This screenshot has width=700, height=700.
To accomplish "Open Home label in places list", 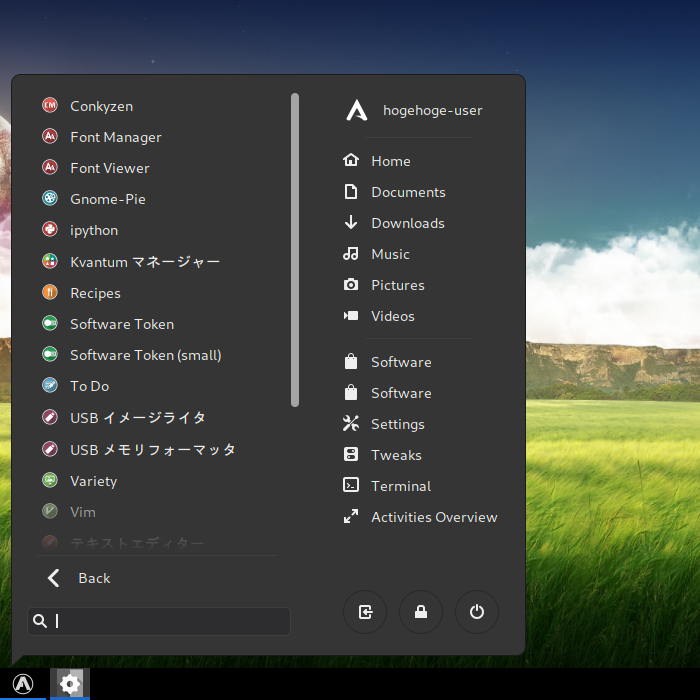I will click(x=391, y=161).
